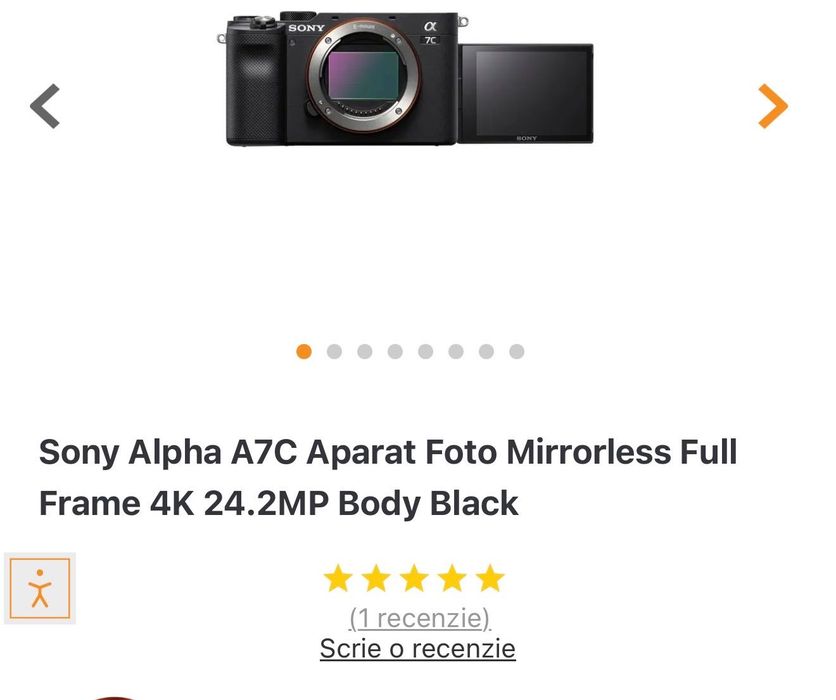
Task: Advance to the next product image
Action: (772, 106)
